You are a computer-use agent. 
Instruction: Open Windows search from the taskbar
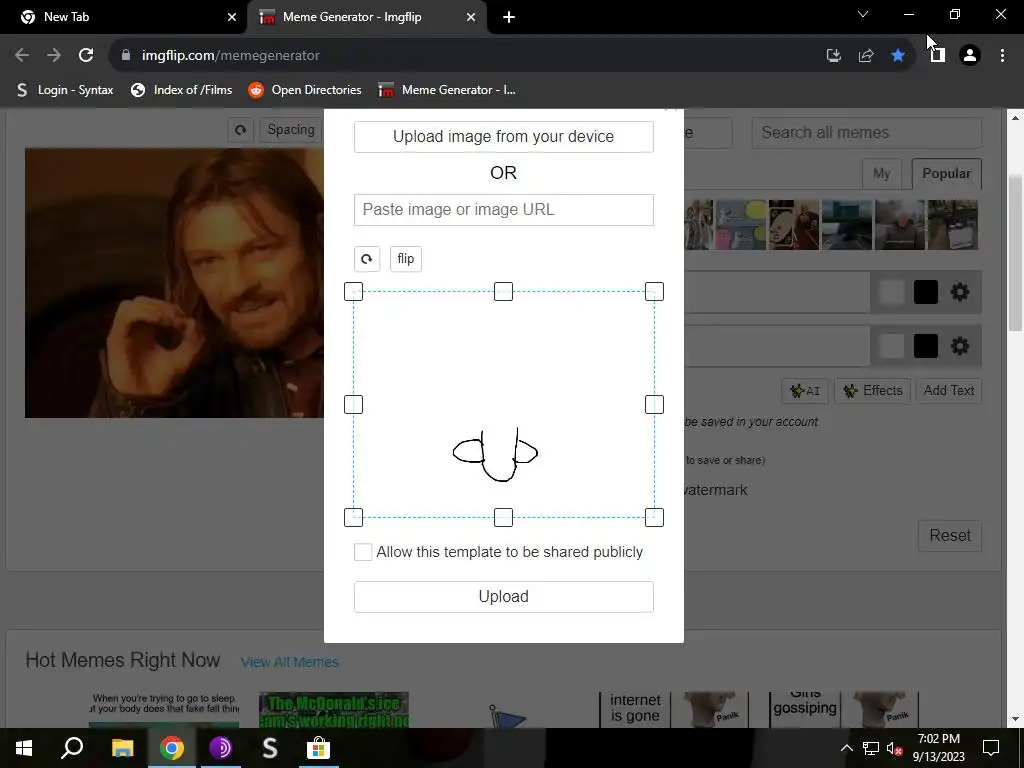point(72,748)
